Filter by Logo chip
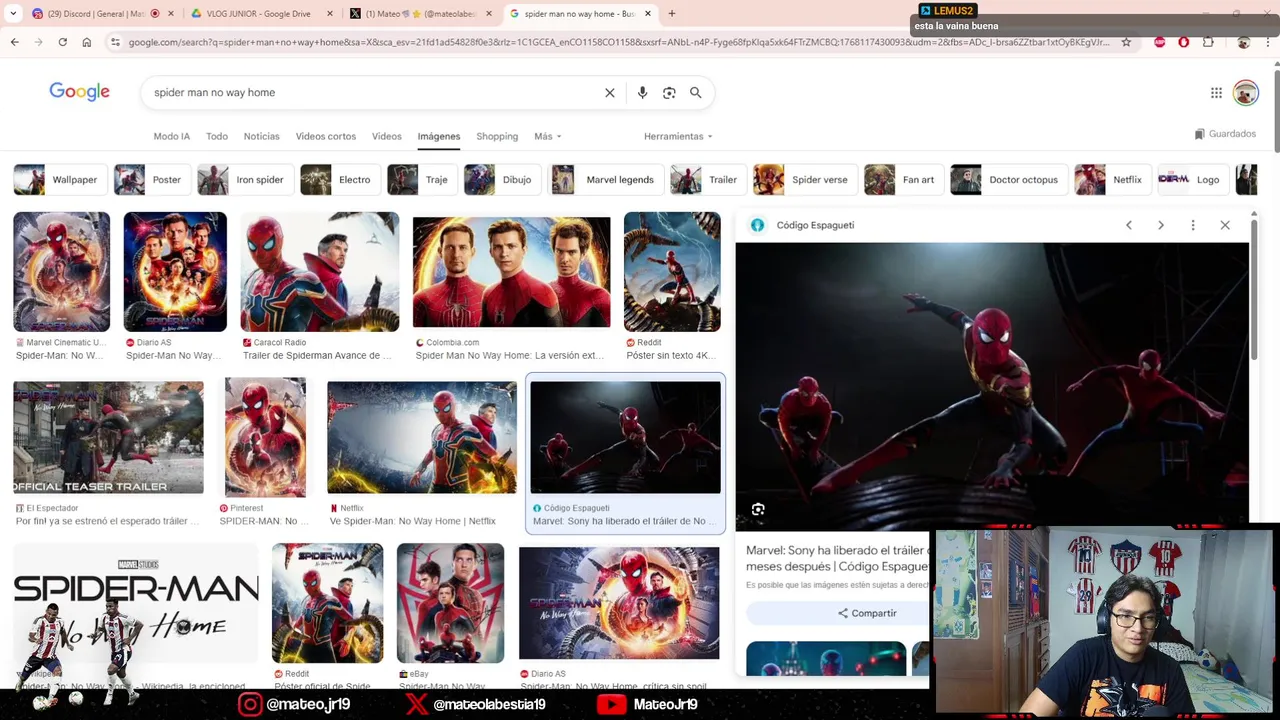Viewport: 1280px width, 720px height. [1192, 180]
